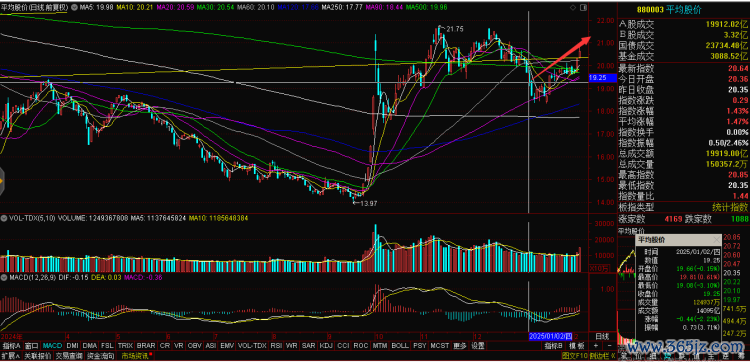Image resolution: width=750 pixels, height=362 pixels.
Task: Close the 侧边栏 sidebar with X
Action: 612,356
